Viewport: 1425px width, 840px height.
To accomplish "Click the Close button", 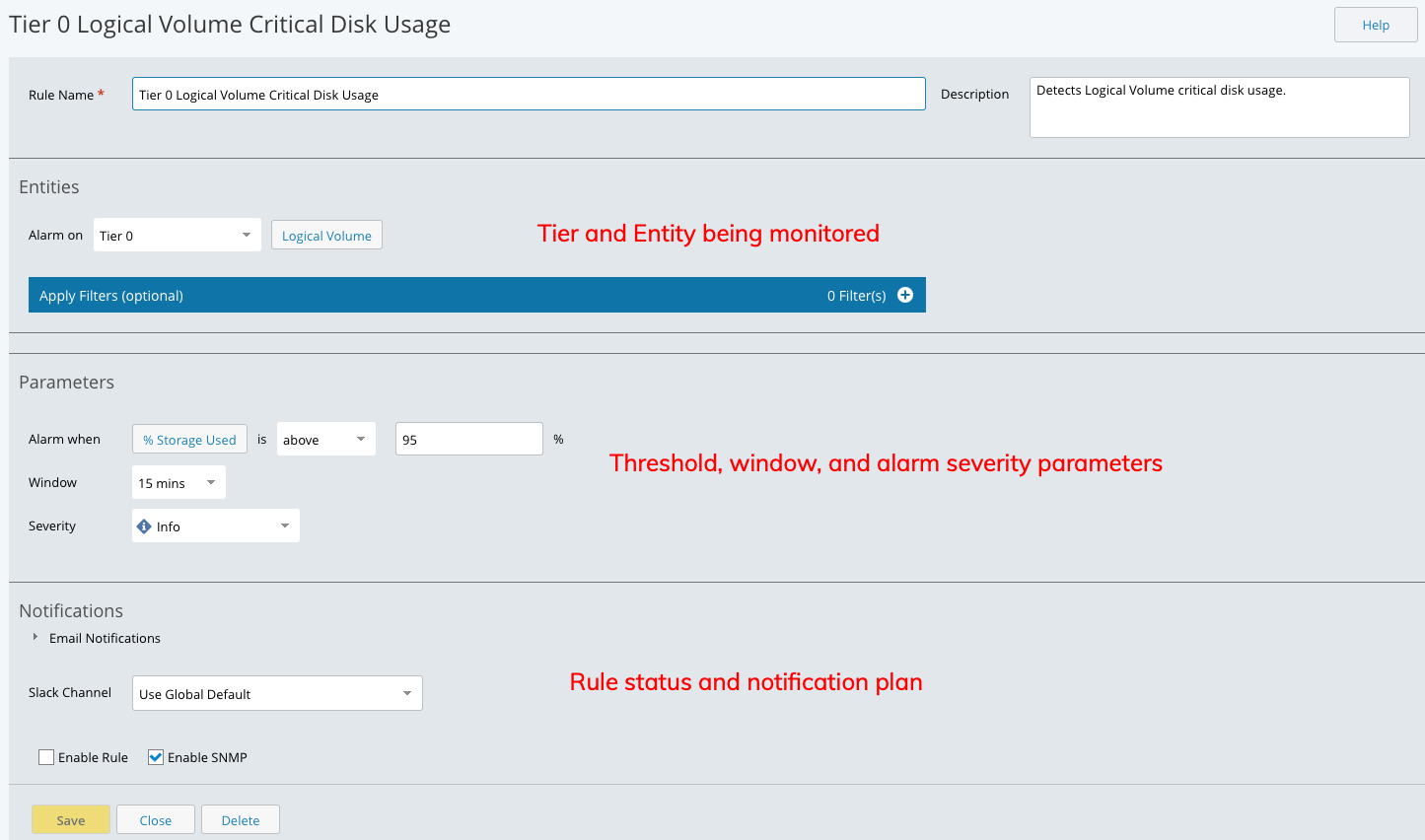I will point(156,819).
